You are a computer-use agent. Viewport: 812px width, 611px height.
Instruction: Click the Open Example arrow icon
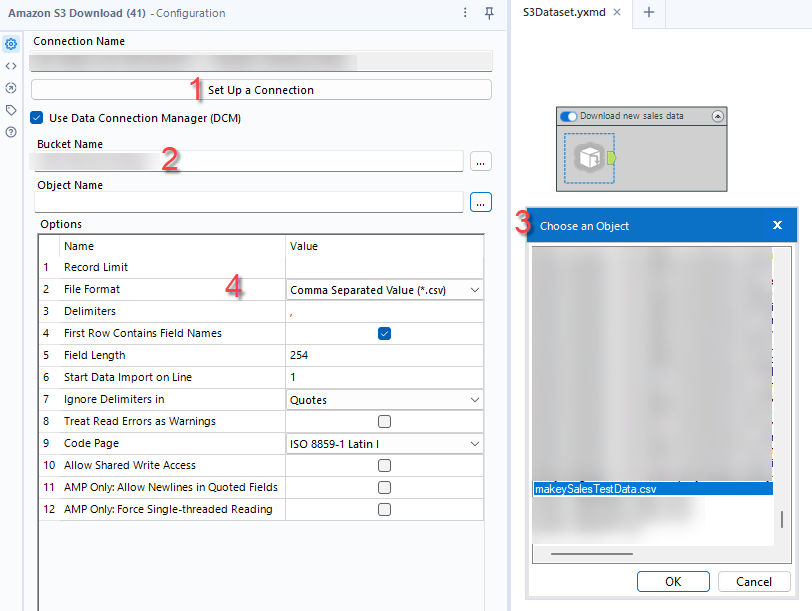click(11, 88)
